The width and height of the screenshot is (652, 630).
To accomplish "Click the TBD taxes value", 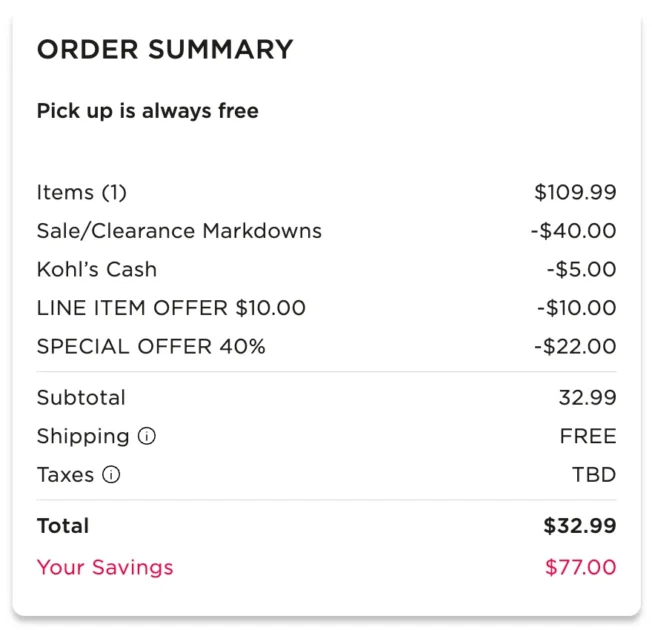I will [x=594, y=475].
